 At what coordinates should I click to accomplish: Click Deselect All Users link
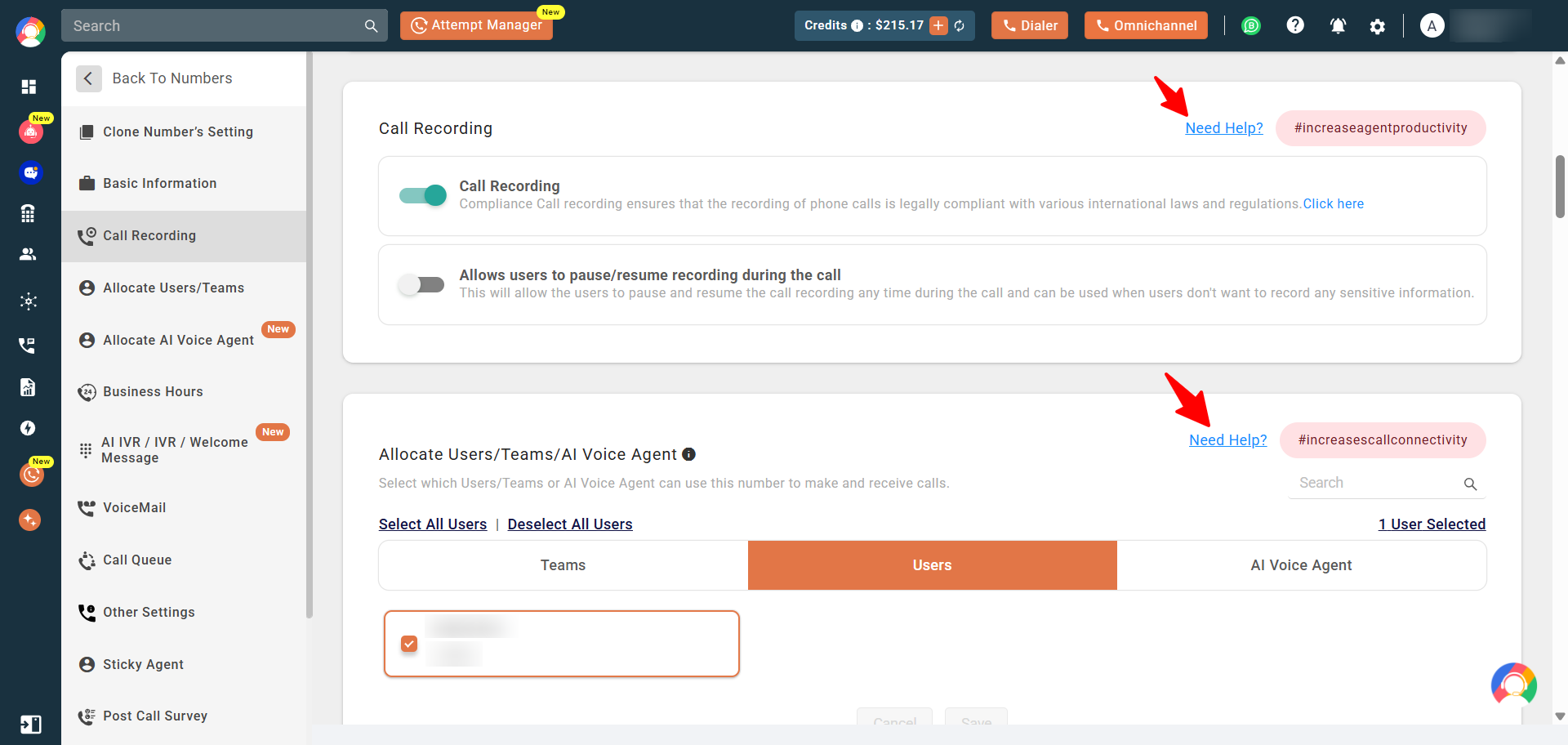(x=570, y=524)
